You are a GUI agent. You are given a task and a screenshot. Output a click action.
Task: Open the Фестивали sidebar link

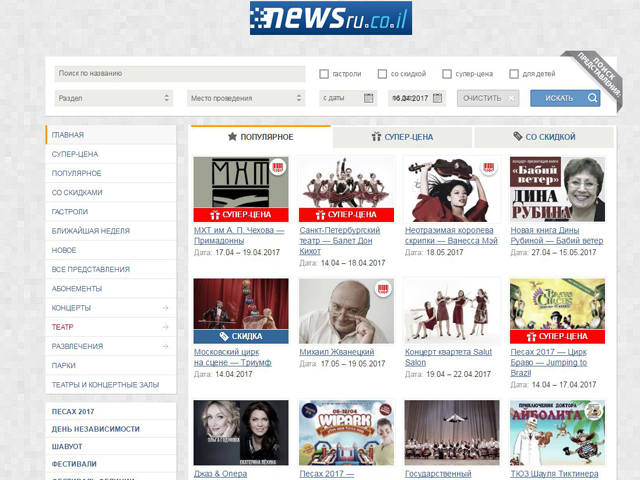(74, 464)
